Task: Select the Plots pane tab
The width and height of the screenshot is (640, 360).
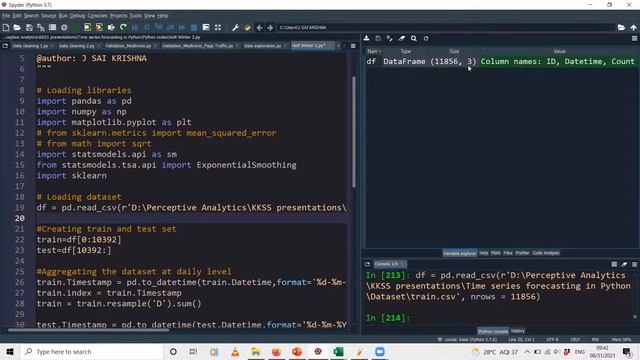Action: click(x=496, y=253)
